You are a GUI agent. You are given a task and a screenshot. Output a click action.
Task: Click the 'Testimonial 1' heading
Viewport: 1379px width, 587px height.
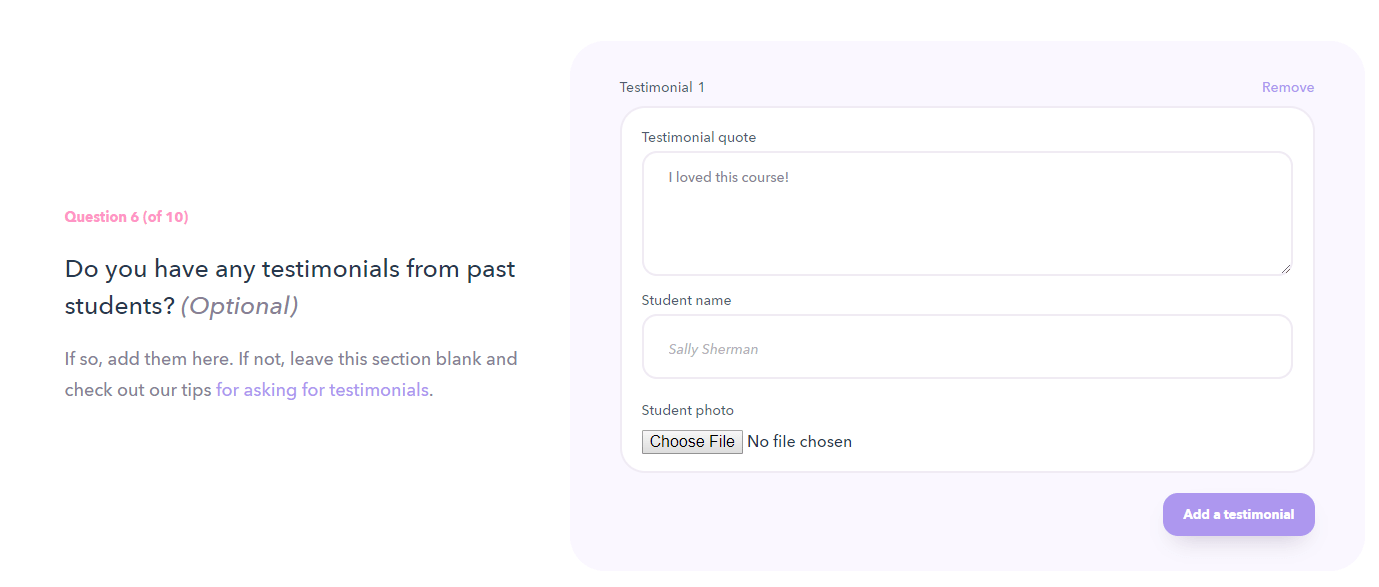(x=662, y=88)
